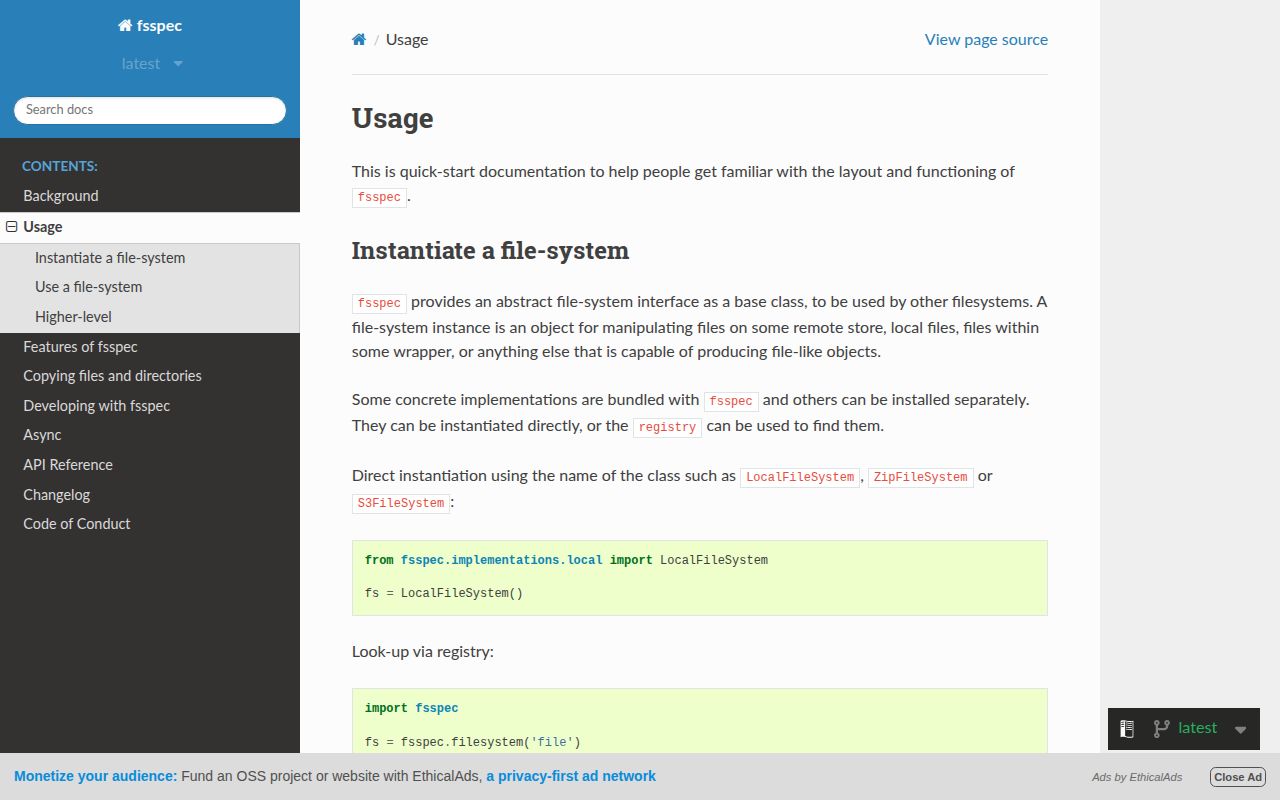
Task: Open the privacy-first ad network link
Action: (x=571, y=776)
